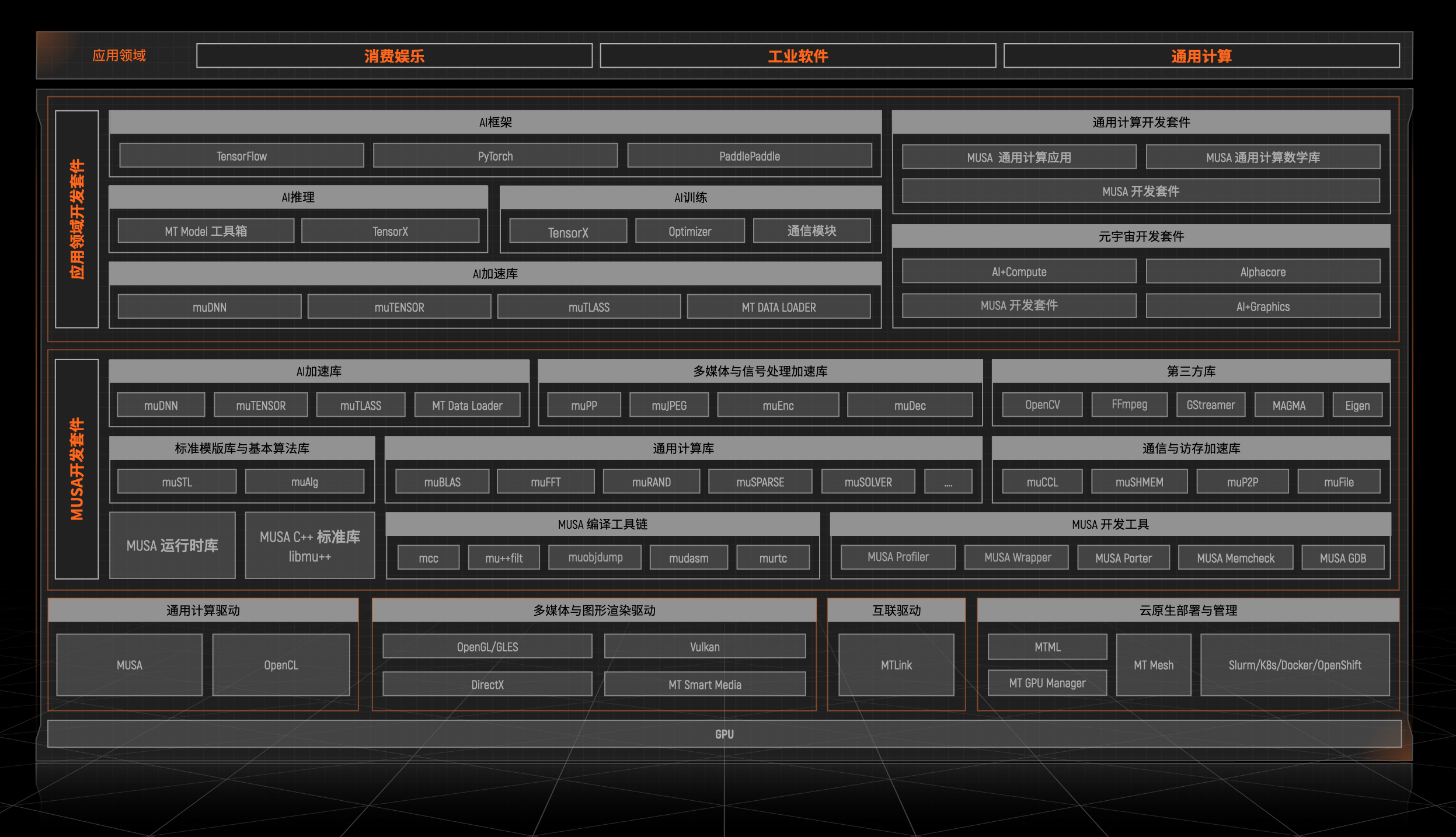The width and height of the screenshot is (1456, 837).
Task: Click the MT DATA LOADER box
Action: tap(778, 307)
